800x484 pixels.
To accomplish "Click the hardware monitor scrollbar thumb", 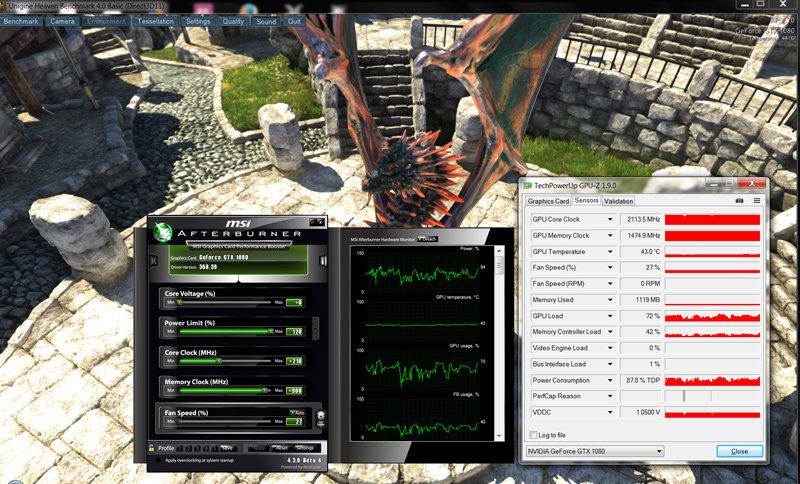I will pyautogui.click(x=499, y=264).
